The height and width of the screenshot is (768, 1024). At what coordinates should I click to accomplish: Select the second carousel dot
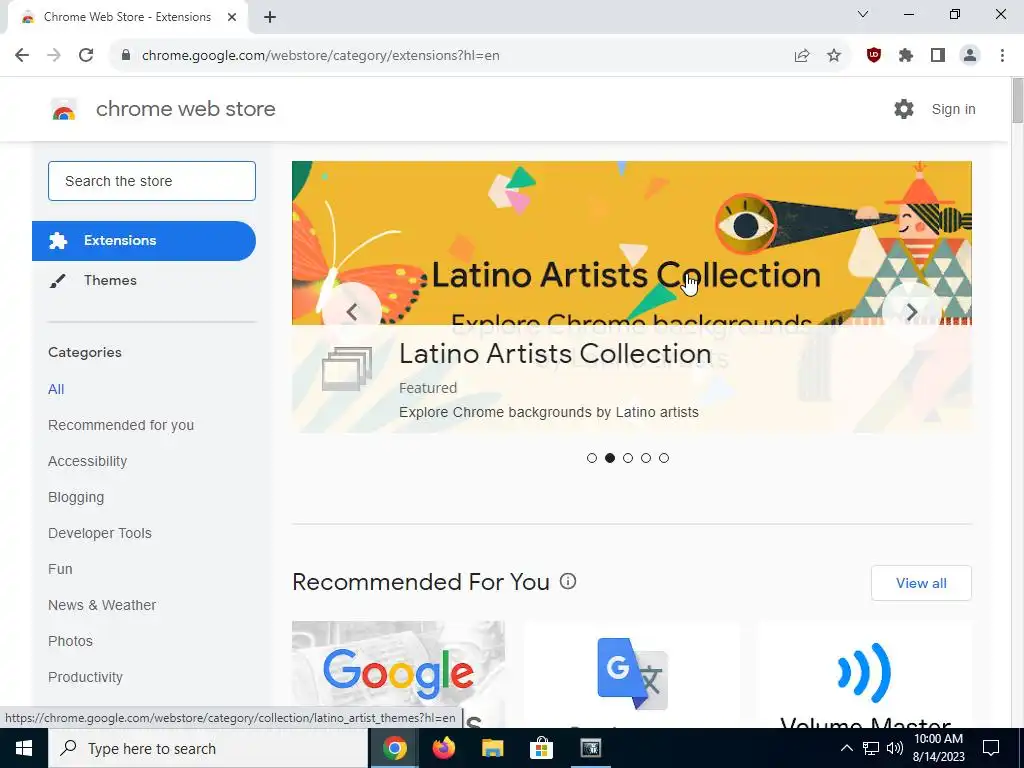pos(610,458)
